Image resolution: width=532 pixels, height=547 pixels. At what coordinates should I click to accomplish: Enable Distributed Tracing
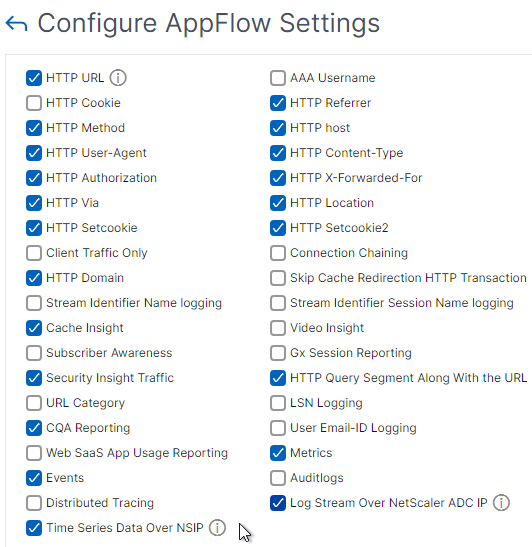[x=34, y=503]
